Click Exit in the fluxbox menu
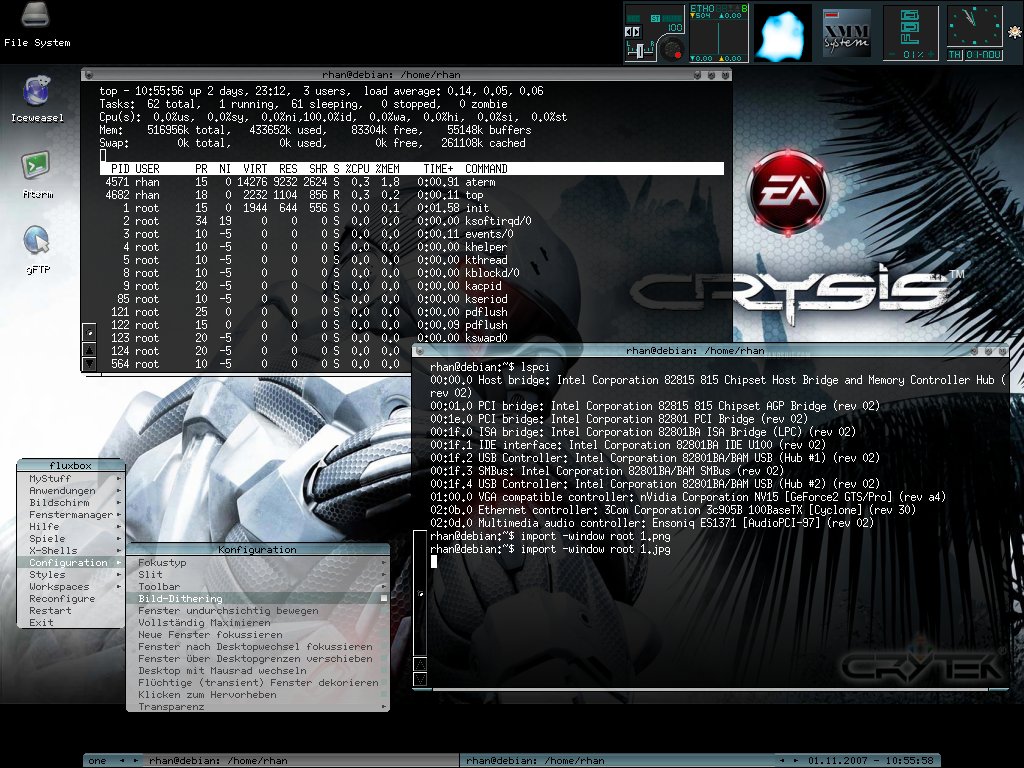This screenshot has width=1024, height=768. click(42, 622)
